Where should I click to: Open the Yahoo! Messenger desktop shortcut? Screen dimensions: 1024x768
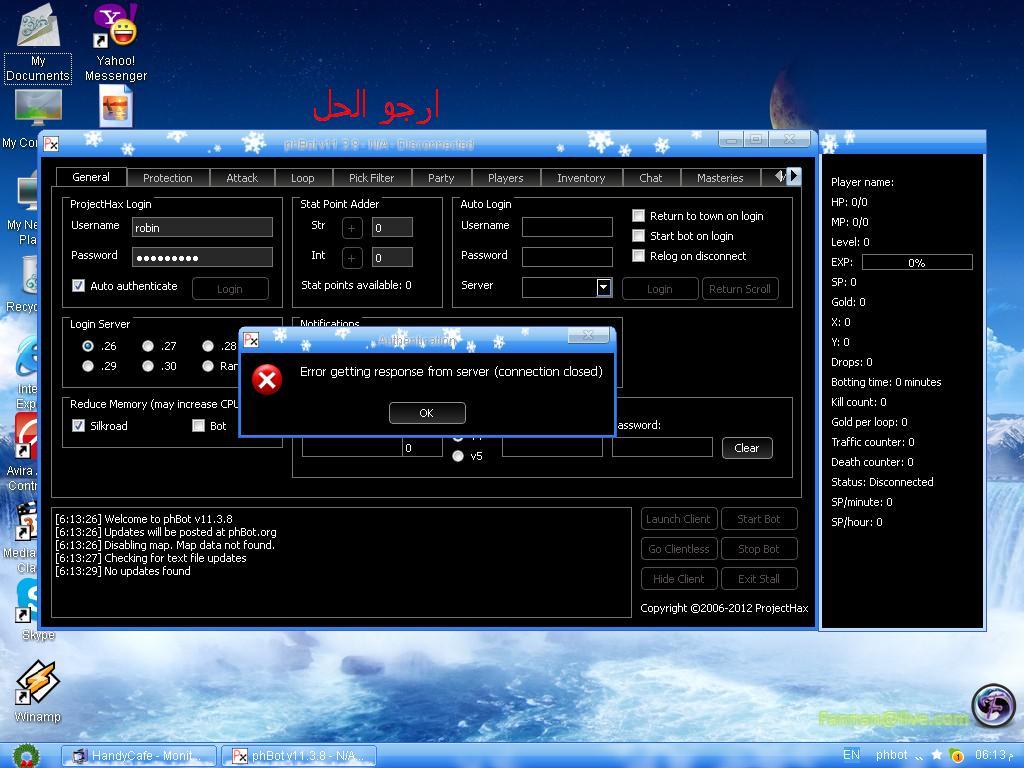coord(116,42)
